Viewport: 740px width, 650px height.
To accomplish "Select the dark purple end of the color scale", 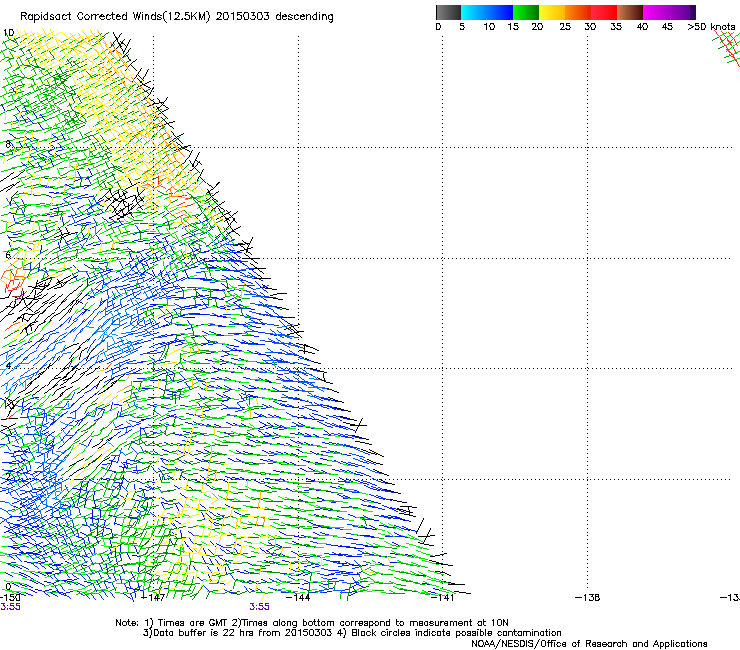I will [692, 12].
